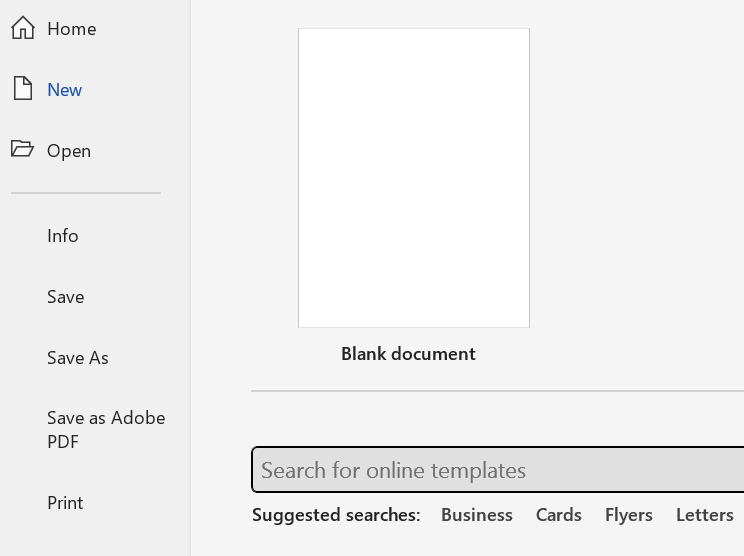Choose the Save As option
744x556 pixels.
click(x=78, y=358)
